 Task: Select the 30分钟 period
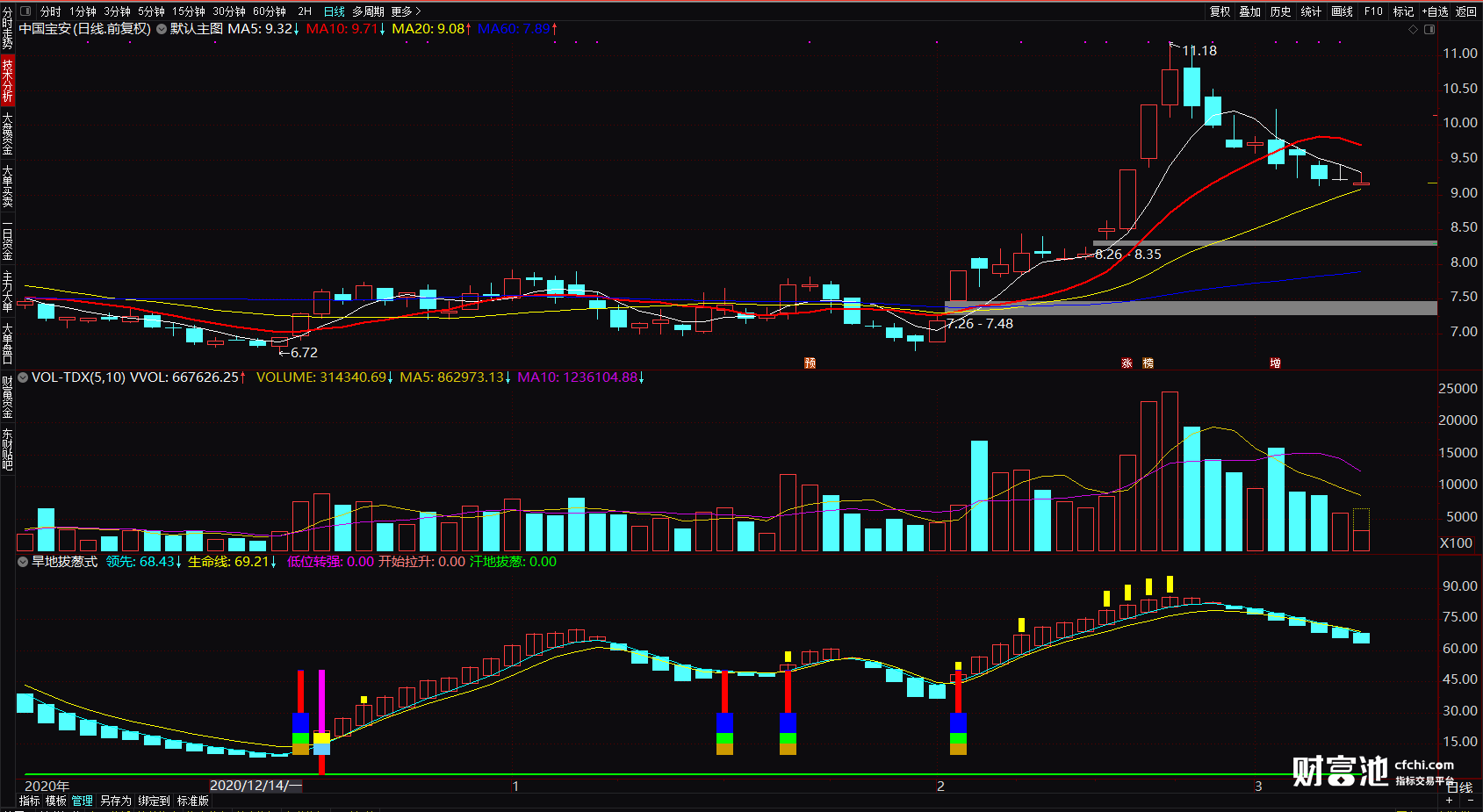(229, 11)
